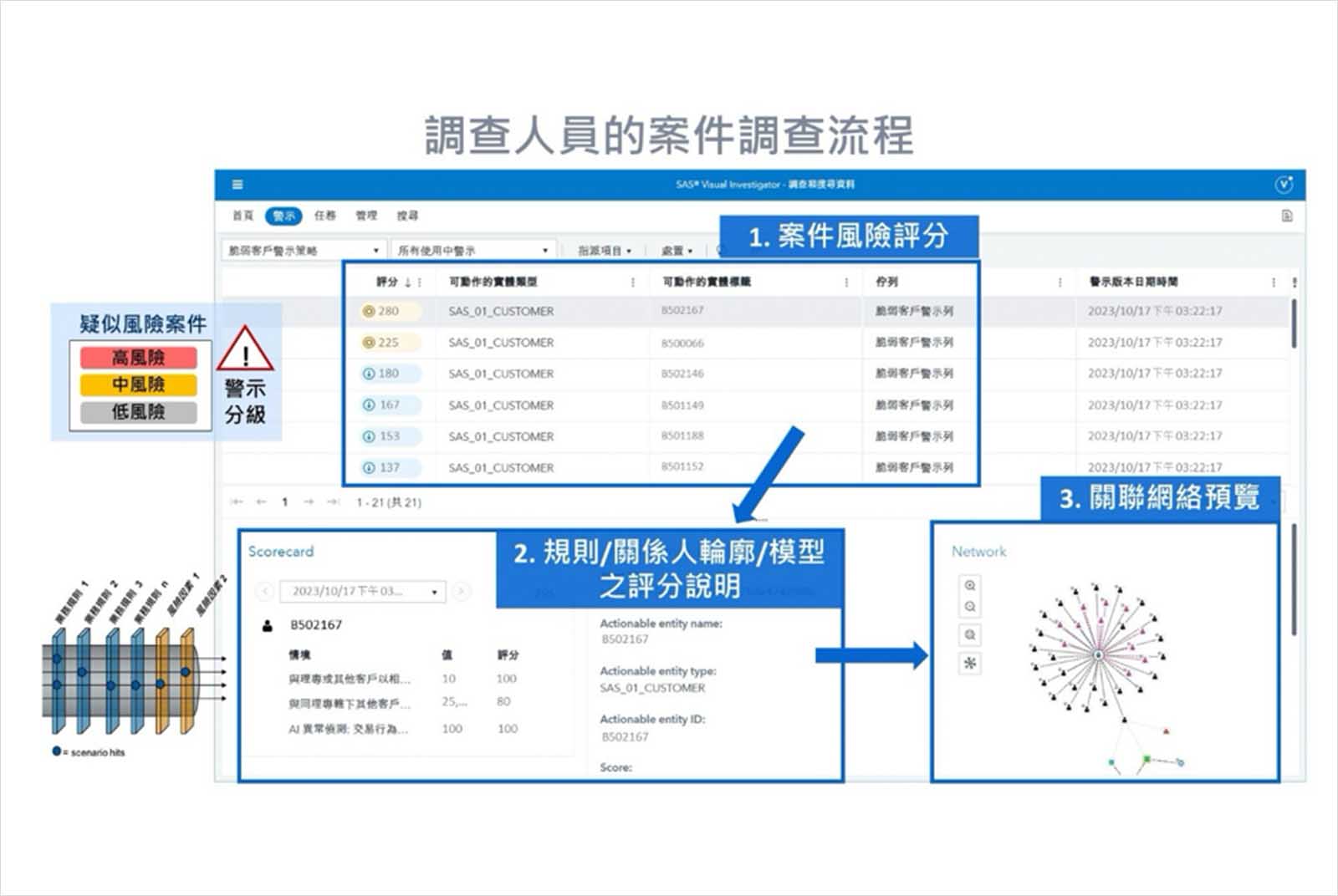Click the date in the B500066 row
The image size is (1338, 896).
tap(1155, 343)
